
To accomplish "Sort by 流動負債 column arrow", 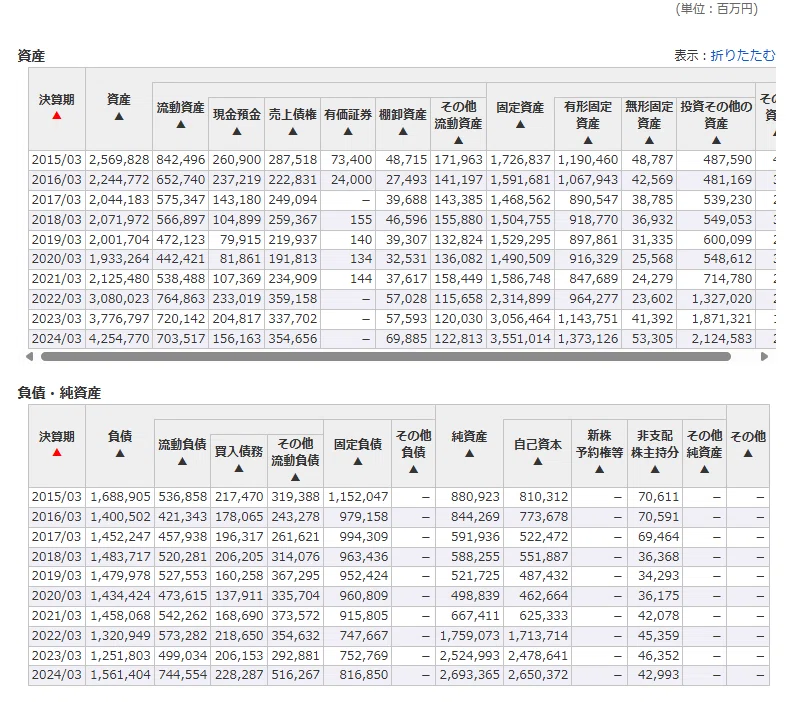I will (182, 461).
